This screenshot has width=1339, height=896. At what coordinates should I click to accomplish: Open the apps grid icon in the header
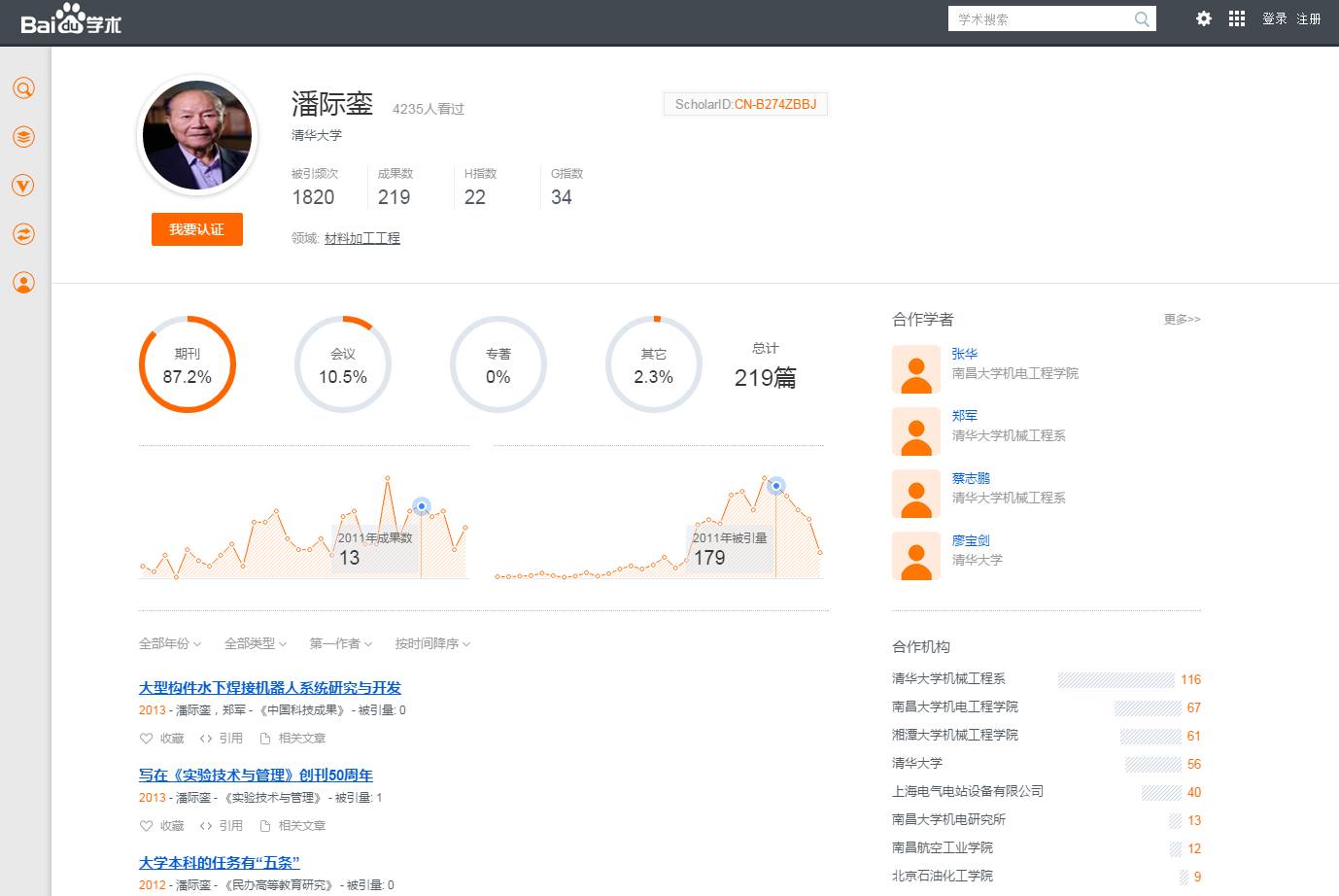click(1237, 18)
